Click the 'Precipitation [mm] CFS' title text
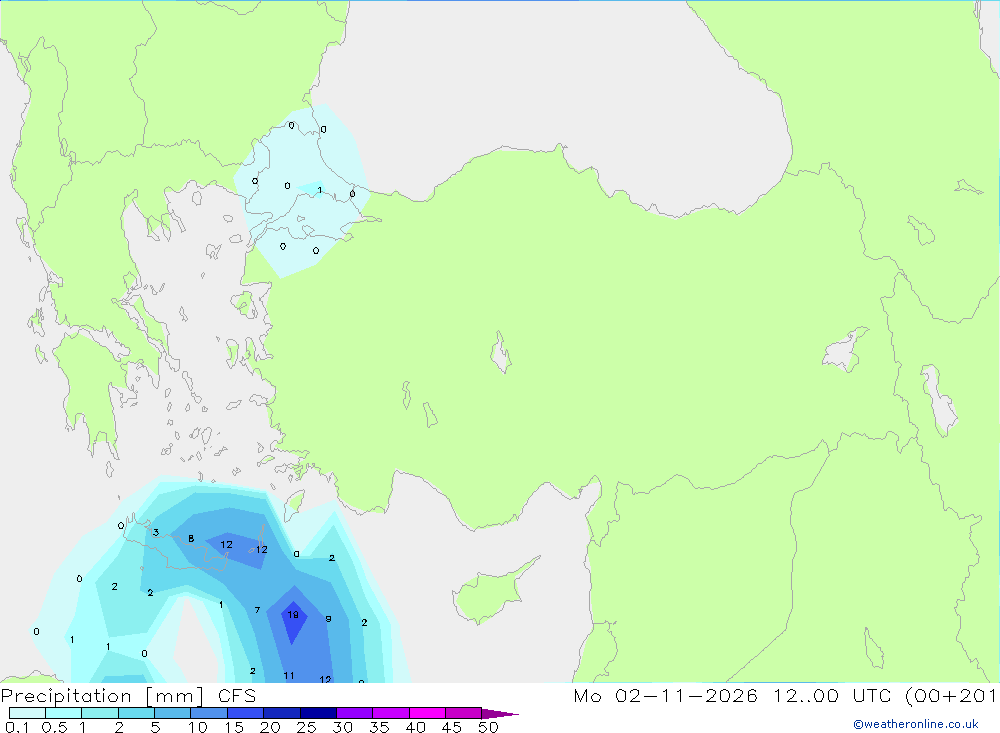1000x733 pixels. [128, 695]
